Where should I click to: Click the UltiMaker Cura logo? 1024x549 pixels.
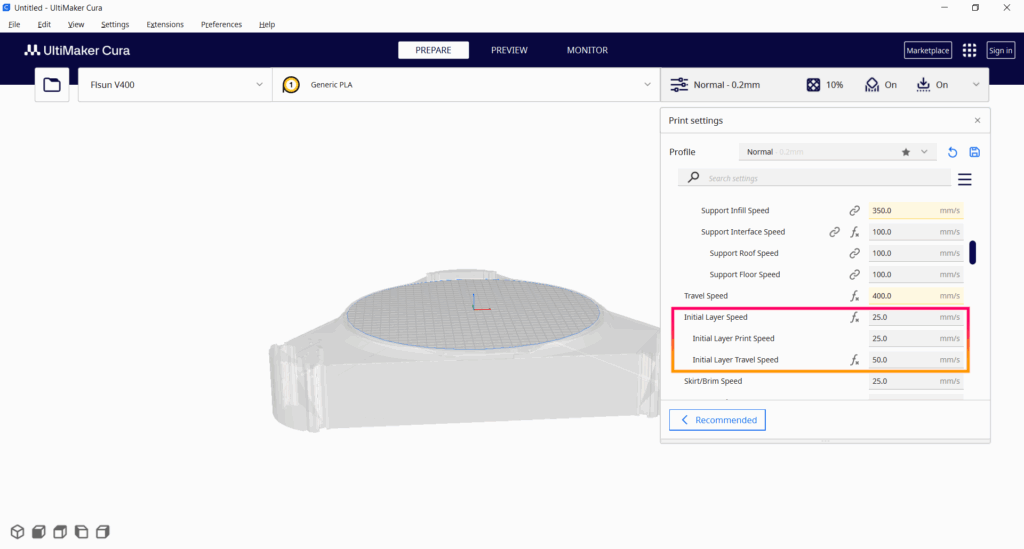[77, 50]
